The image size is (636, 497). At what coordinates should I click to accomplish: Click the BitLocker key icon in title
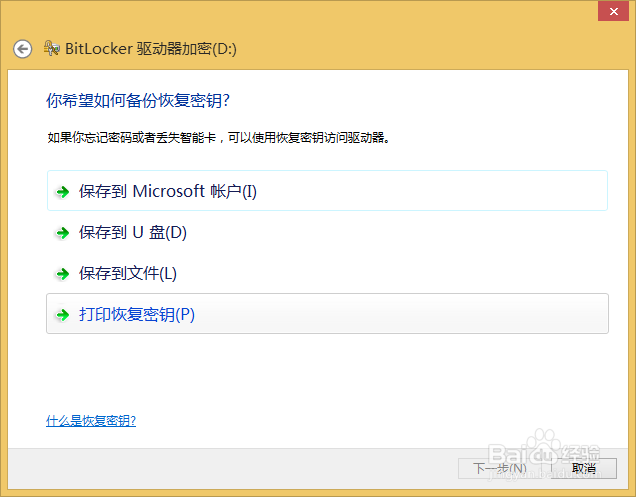click(52, 48)
